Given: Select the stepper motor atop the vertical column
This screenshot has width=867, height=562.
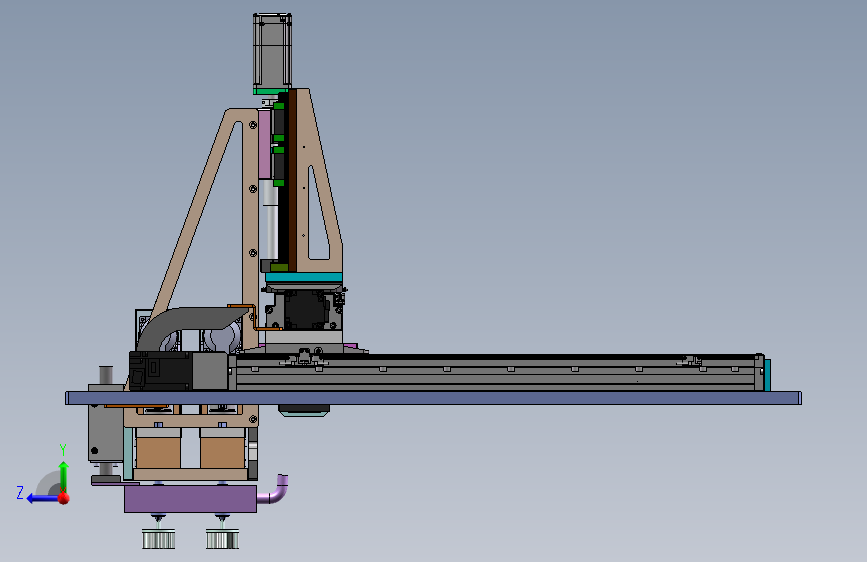Looking at the screenshot, I should tap(273, 51).
